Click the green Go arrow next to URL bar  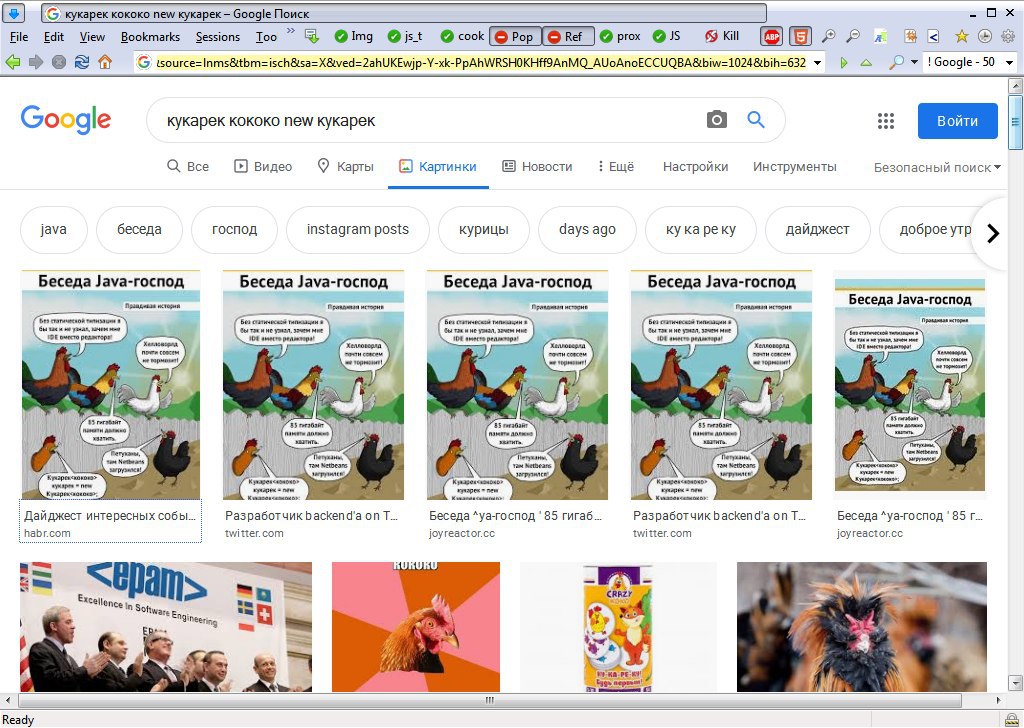click(x=844, y=63)
